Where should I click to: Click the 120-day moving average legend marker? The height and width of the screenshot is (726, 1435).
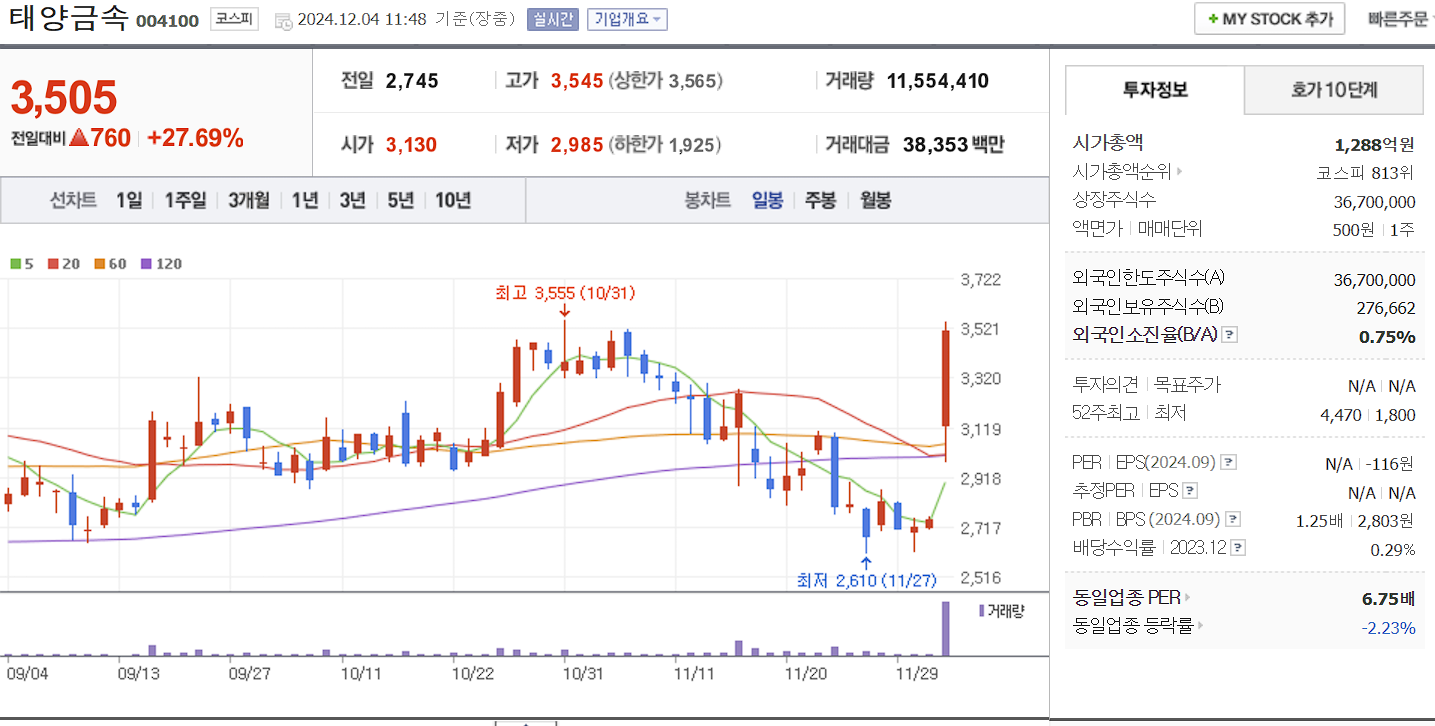tap(147, 264)
